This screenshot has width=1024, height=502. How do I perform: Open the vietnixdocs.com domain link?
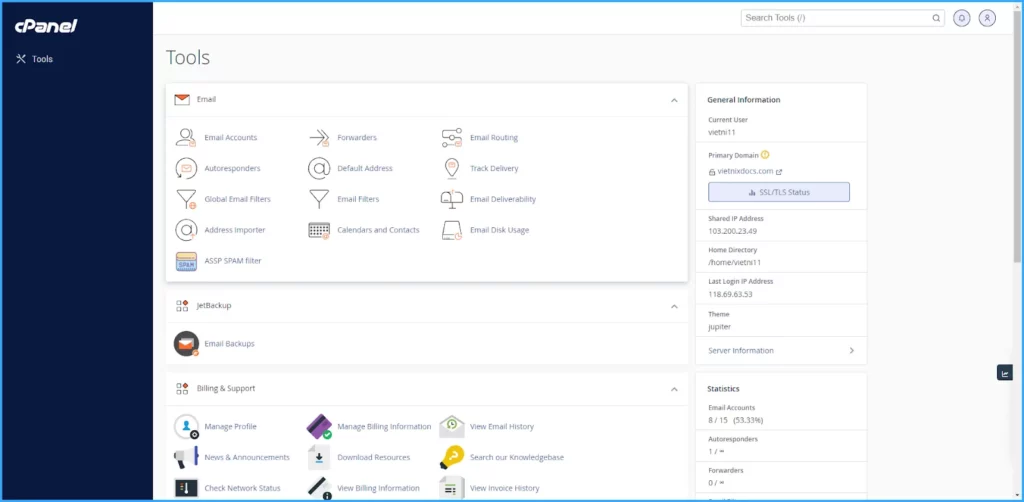(745, 172)
